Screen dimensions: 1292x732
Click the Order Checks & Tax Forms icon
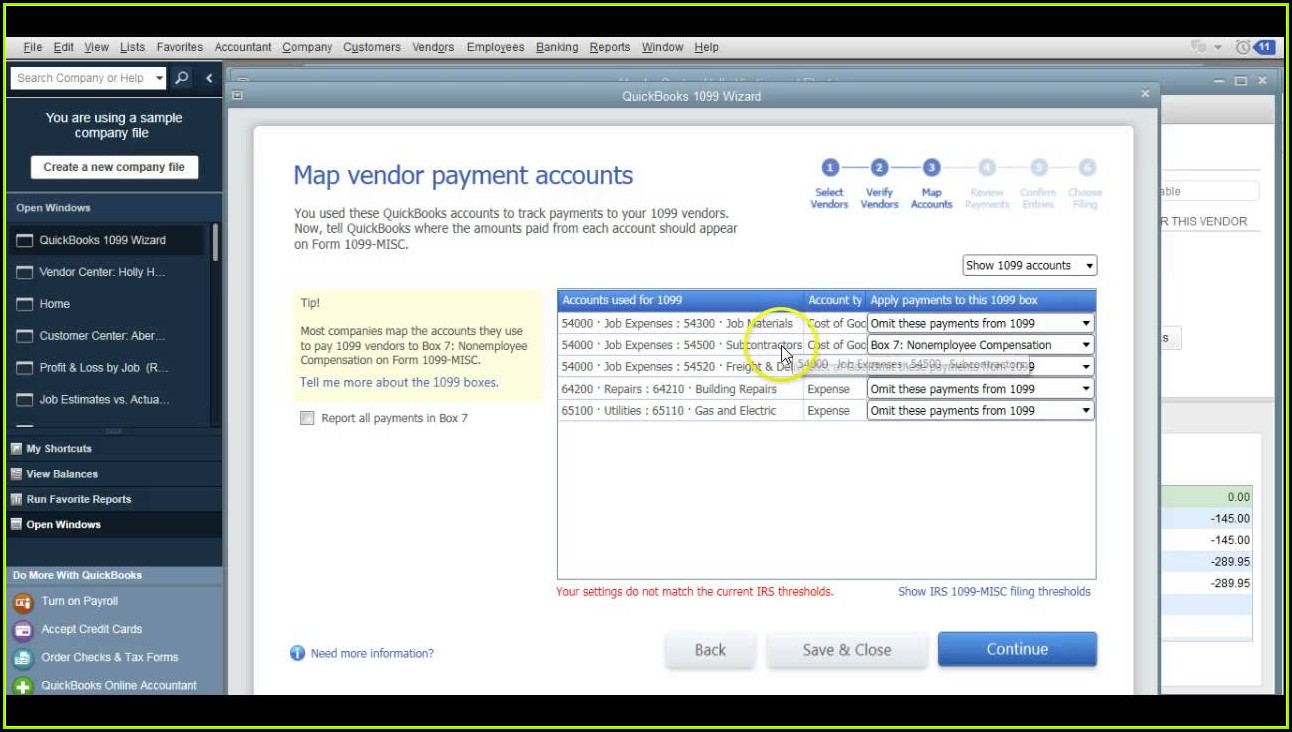click(x=23, y=658)
